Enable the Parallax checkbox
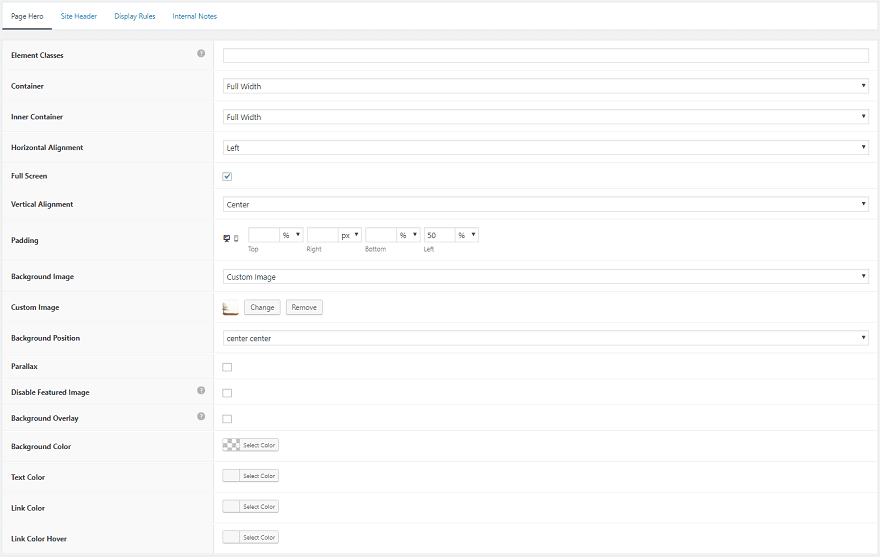 (227, 367)
